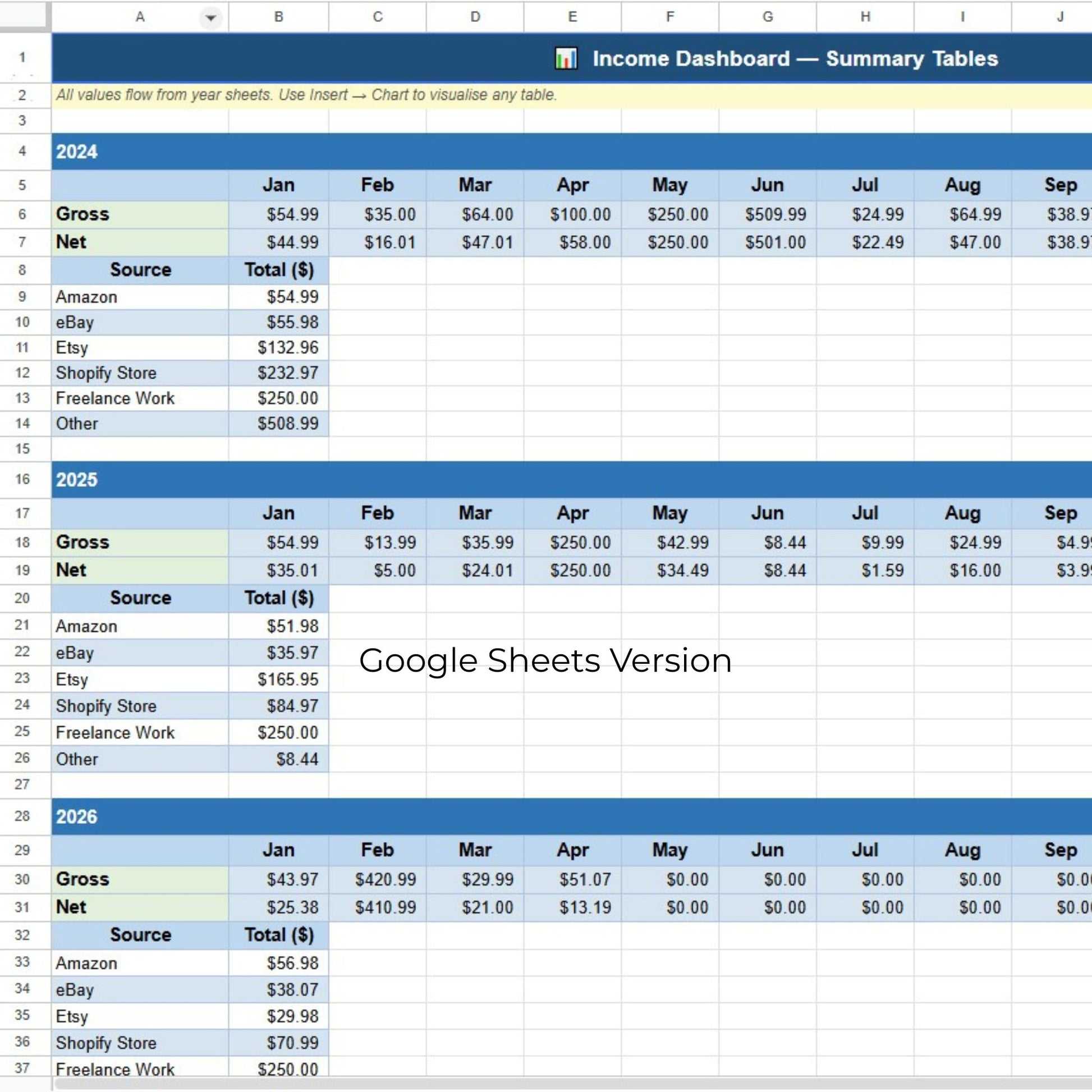Select 2024 Other total $508.99

point(279,423)
